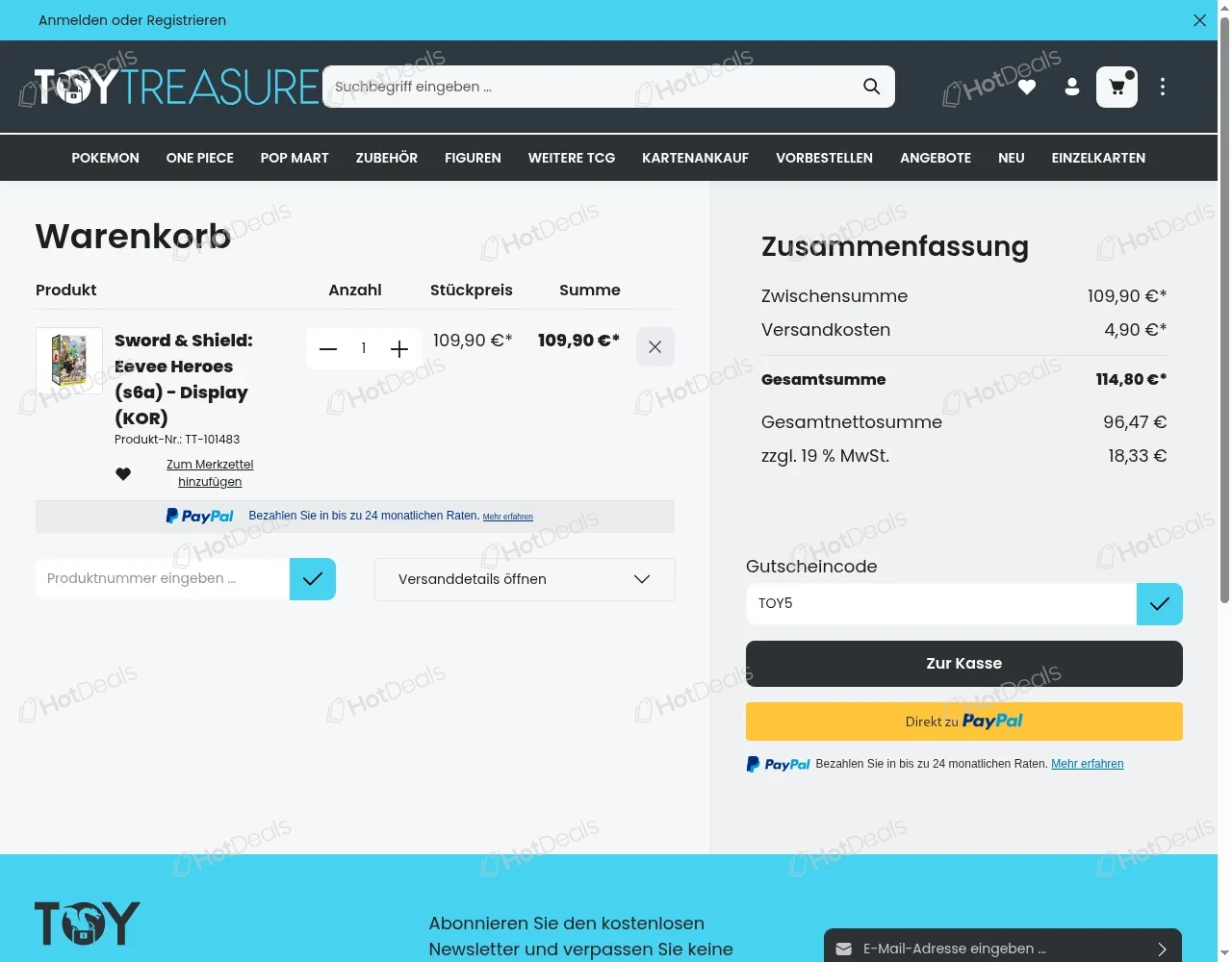Decrease quantity with the minus button
This screenshot has width=1232, height=962.
click(x=328, y=348)
